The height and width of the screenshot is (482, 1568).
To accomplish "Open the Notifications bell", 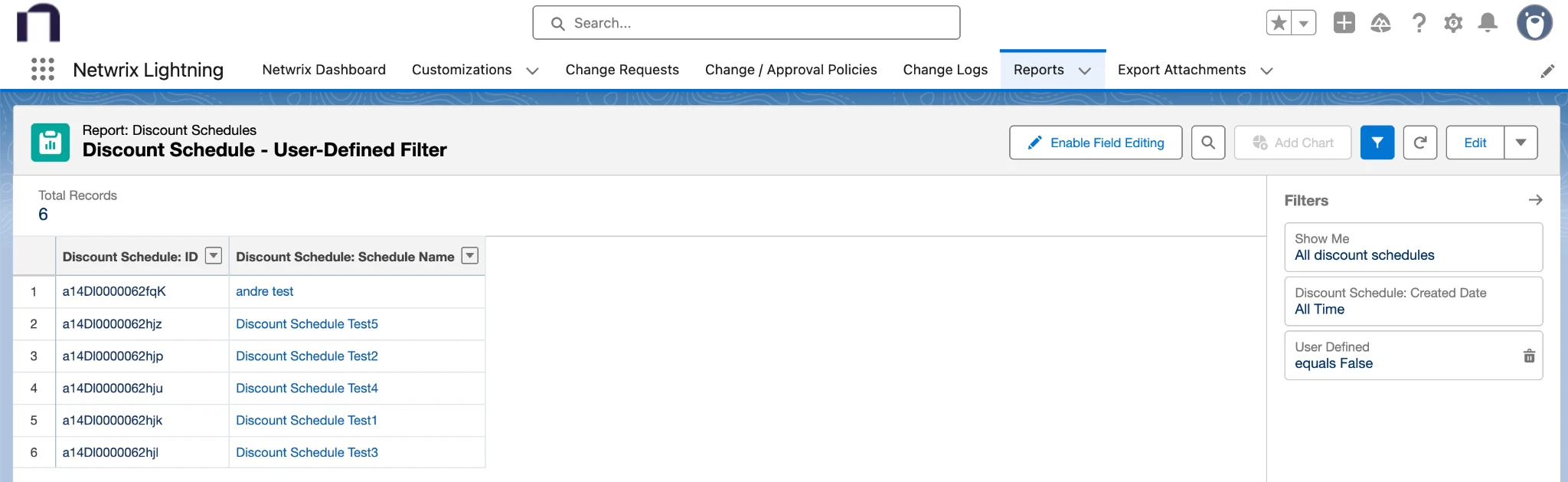I will tap(1488, 23).
